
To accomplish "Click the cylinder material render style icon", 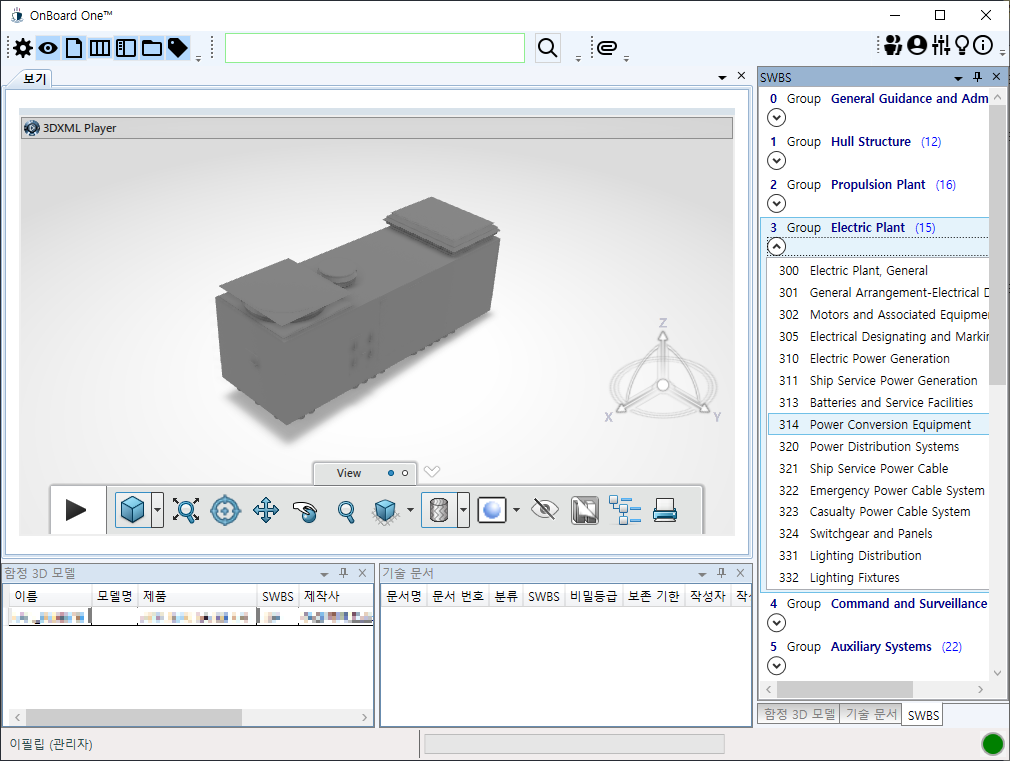I will 439,510.
